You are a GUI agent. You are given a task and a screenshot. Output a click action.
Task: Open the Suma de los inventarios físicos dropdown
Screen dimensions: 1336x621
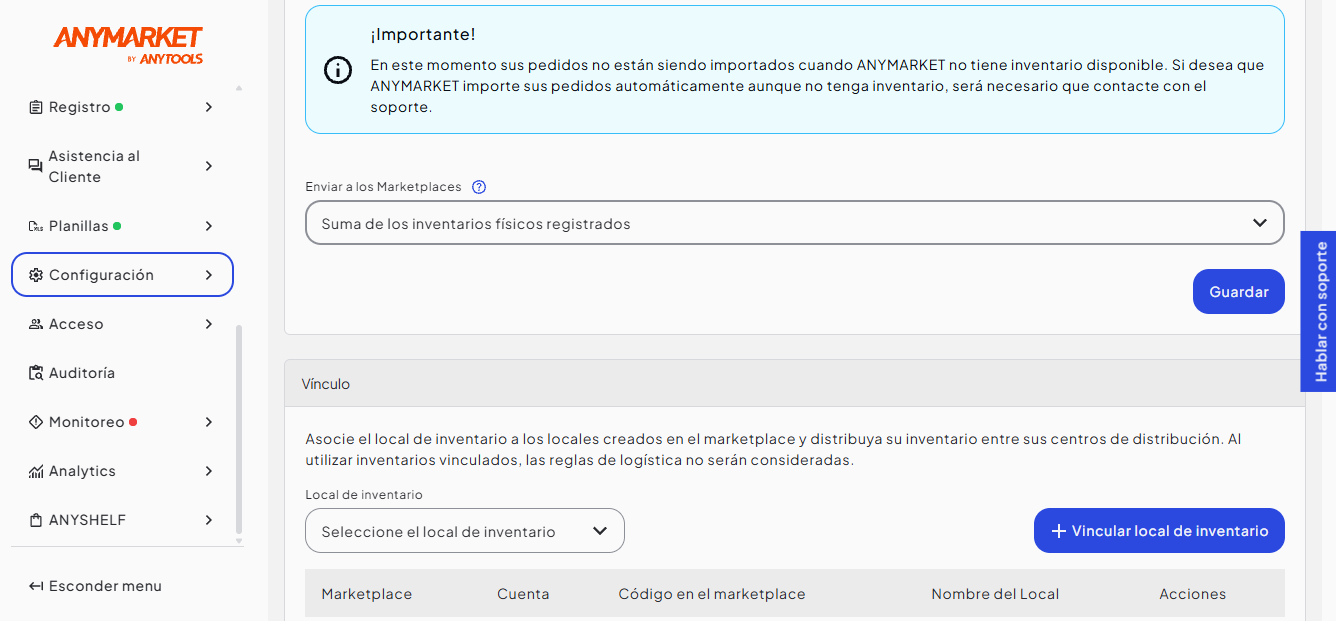click(x=794, y=223)
